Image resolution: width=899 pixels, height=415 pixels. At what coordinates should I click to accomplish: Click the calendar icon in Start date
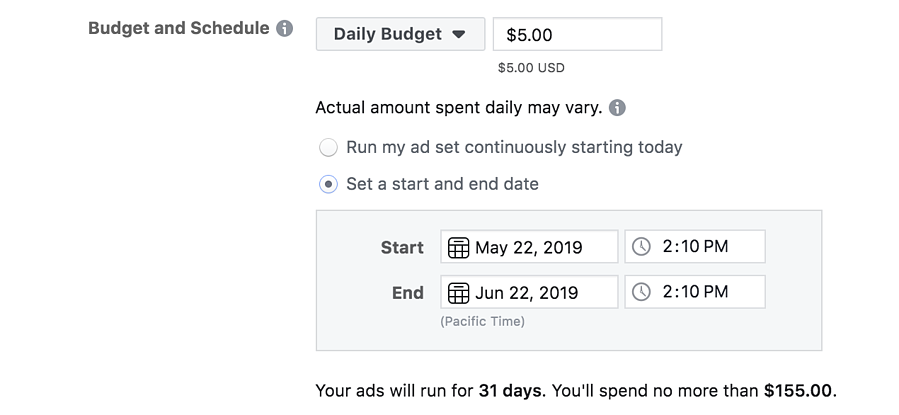point(459,247)
